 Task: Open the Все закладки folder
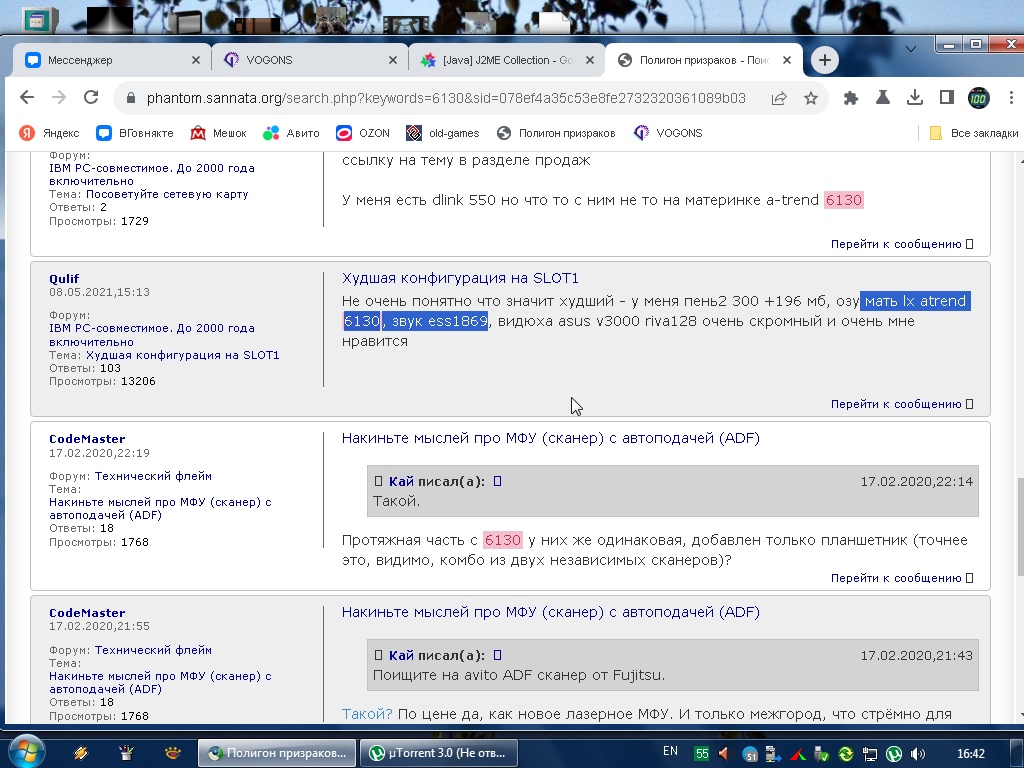974,133
